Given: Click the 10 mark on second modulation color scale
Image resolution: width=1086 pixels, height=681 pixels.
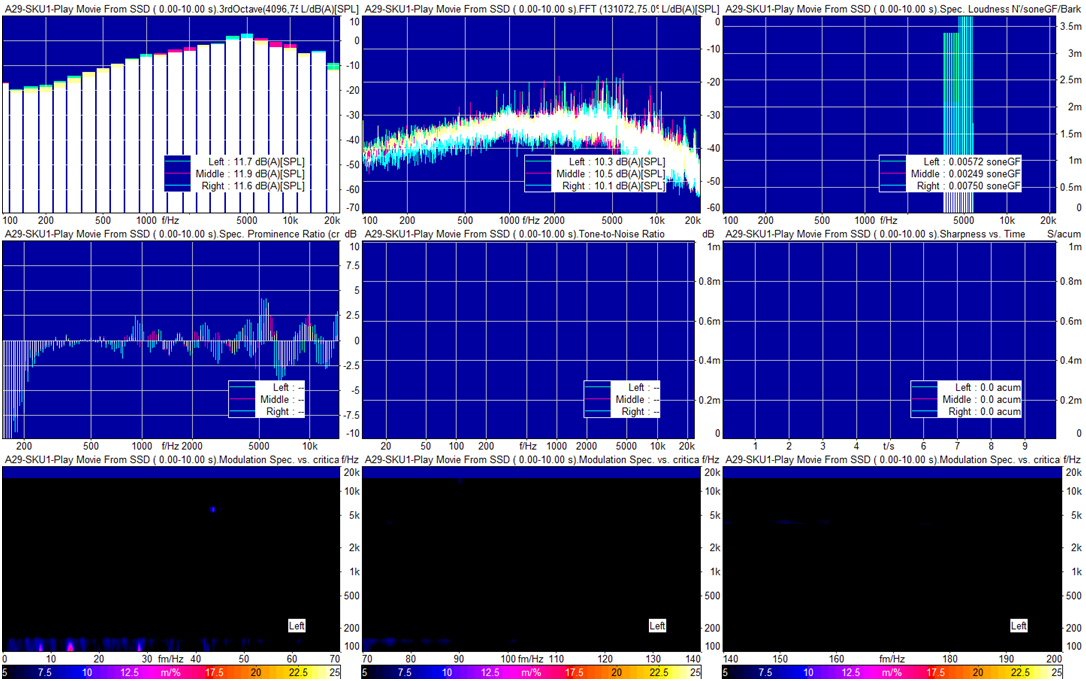Looking at the screenshot, I should coord(447,672).
